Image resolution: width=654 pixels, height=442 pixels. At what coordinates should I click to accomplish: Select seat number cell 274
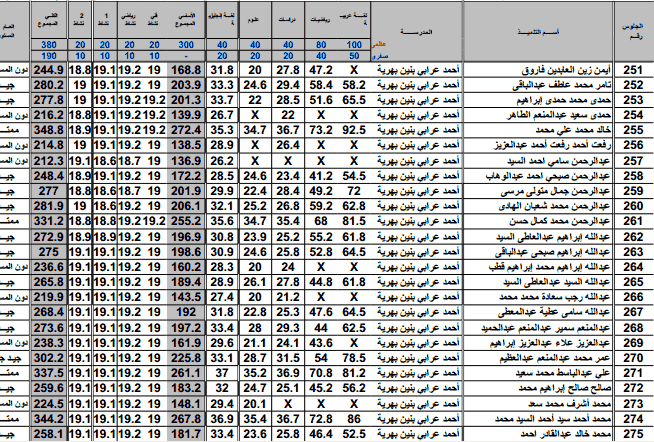(633, 419)
